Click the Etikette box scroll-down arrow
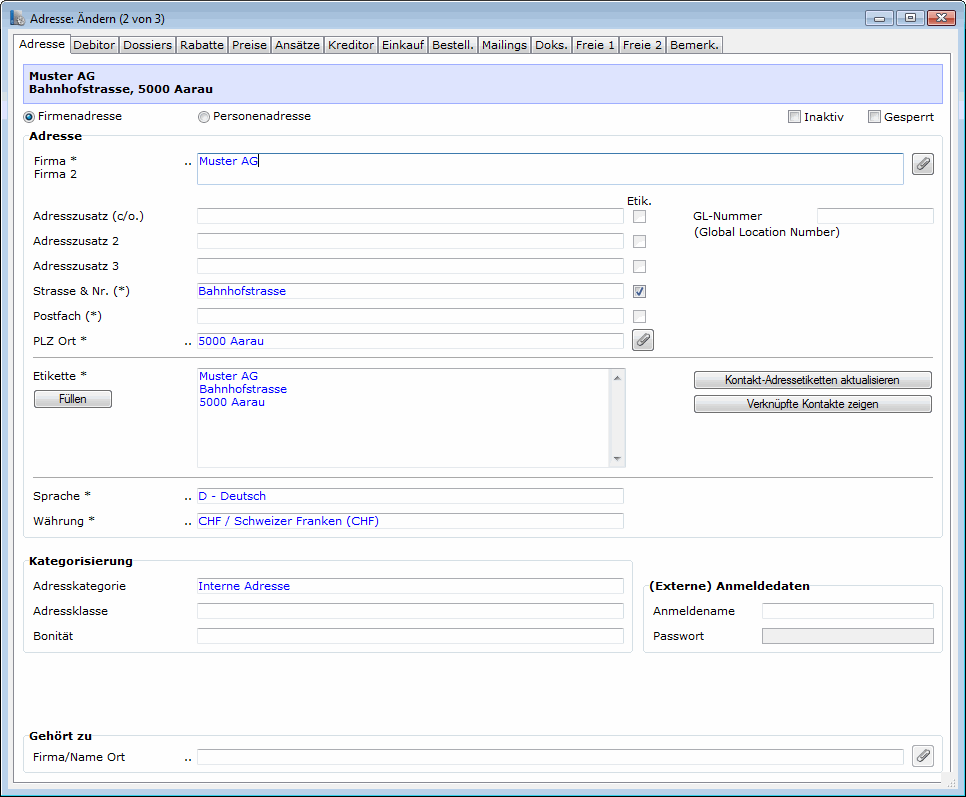 coord(617,458)
